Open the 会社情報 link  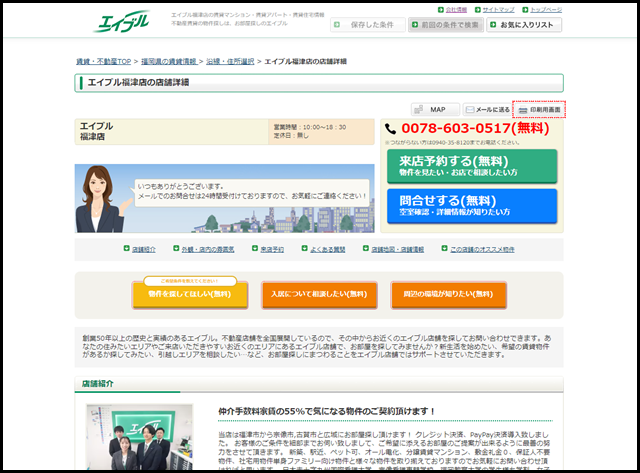[456, 10]
